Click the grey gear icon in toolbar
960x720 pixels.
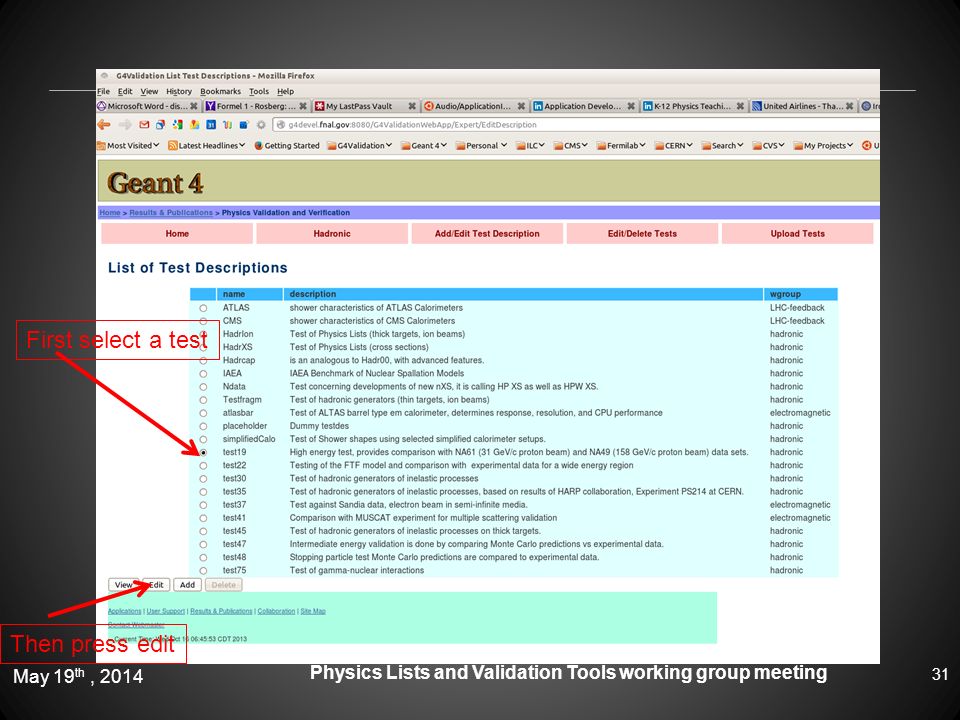pos(261,125)
